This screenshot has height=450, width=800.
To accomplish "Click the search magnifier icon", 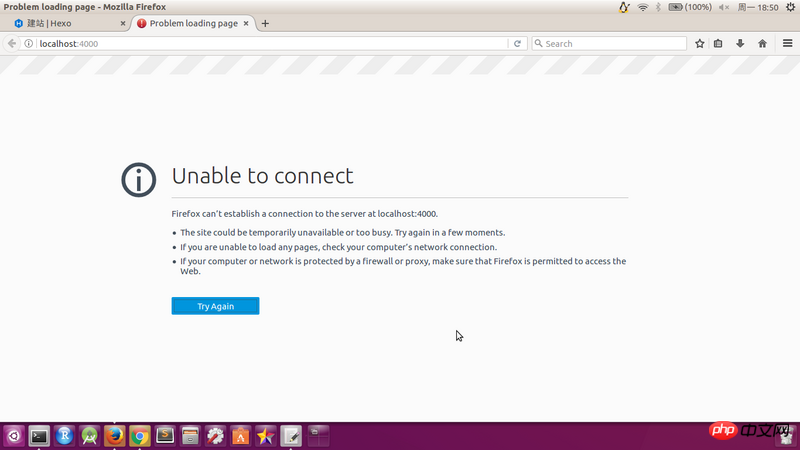I will pos(538,43).
